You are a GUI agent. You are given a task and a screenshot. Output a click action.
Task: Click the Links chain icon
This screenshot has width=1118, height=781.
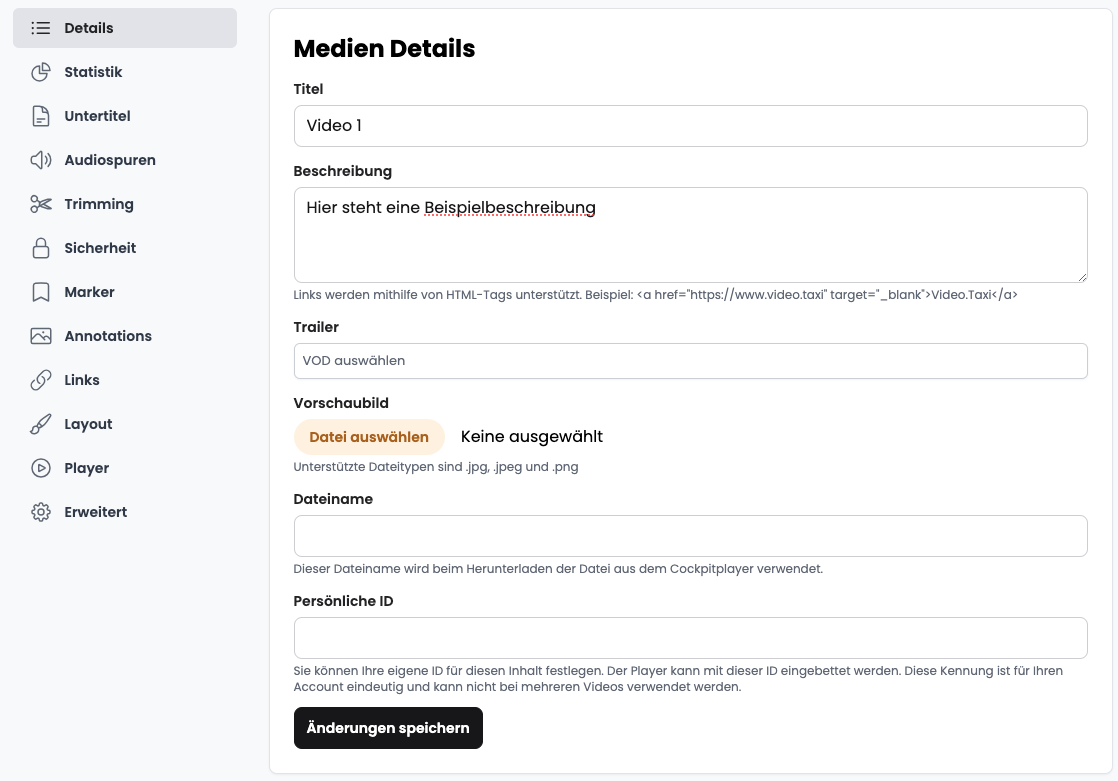point(41,380)
